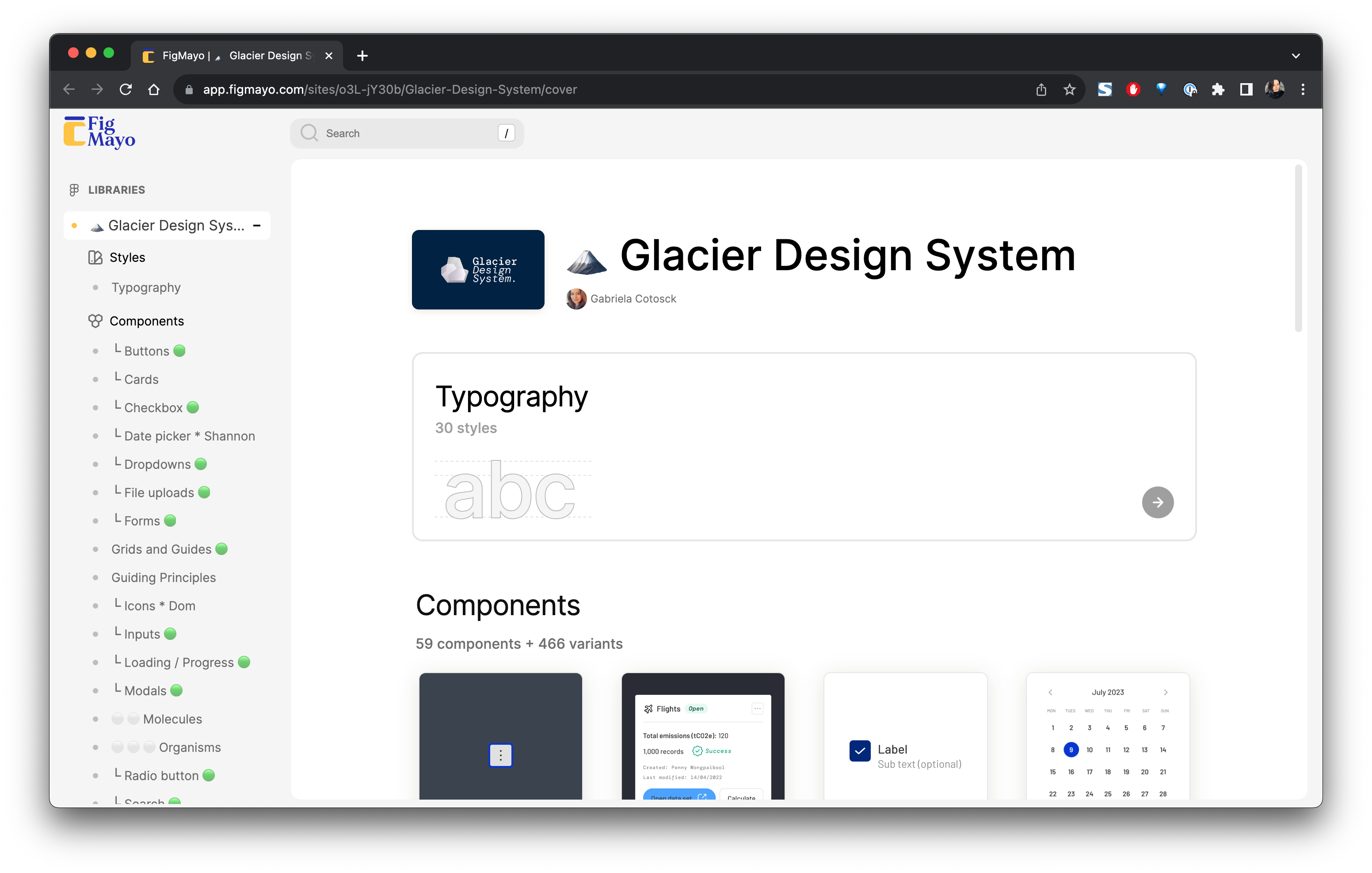1372x873 pixels.
Task: Open the red hand blocker extension
Action: pos(1133,89)
